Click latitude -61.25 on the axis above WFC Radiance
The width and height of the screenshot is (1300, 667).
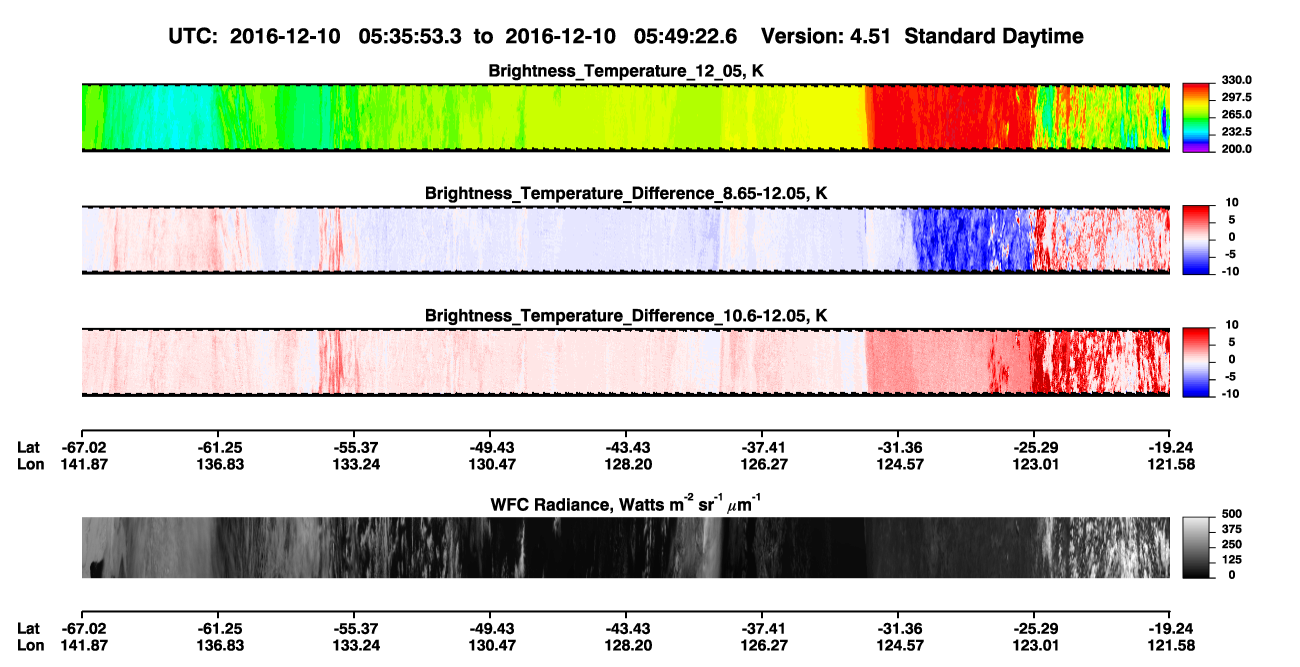point(221,448)
